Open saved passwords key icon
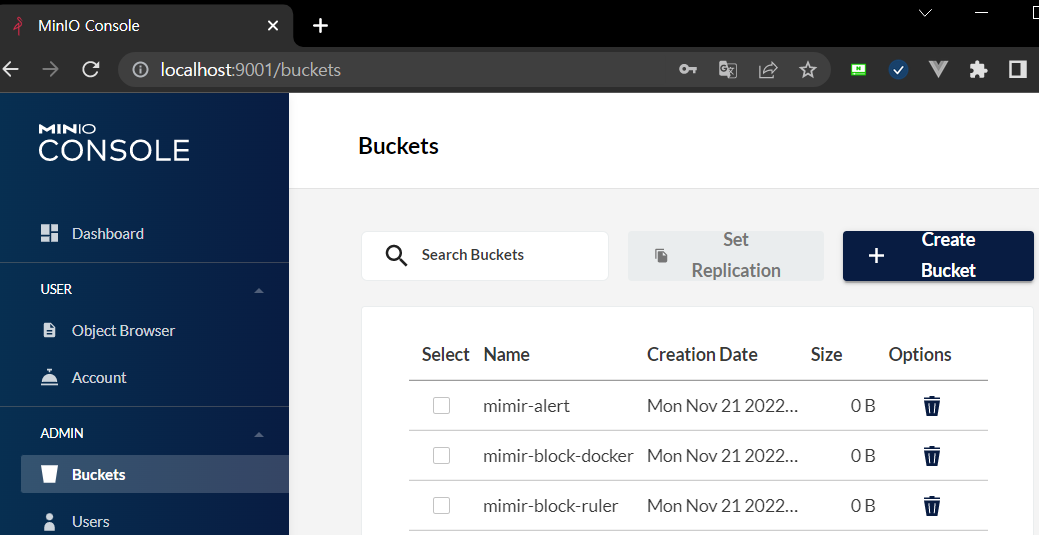 pos(688,70)
